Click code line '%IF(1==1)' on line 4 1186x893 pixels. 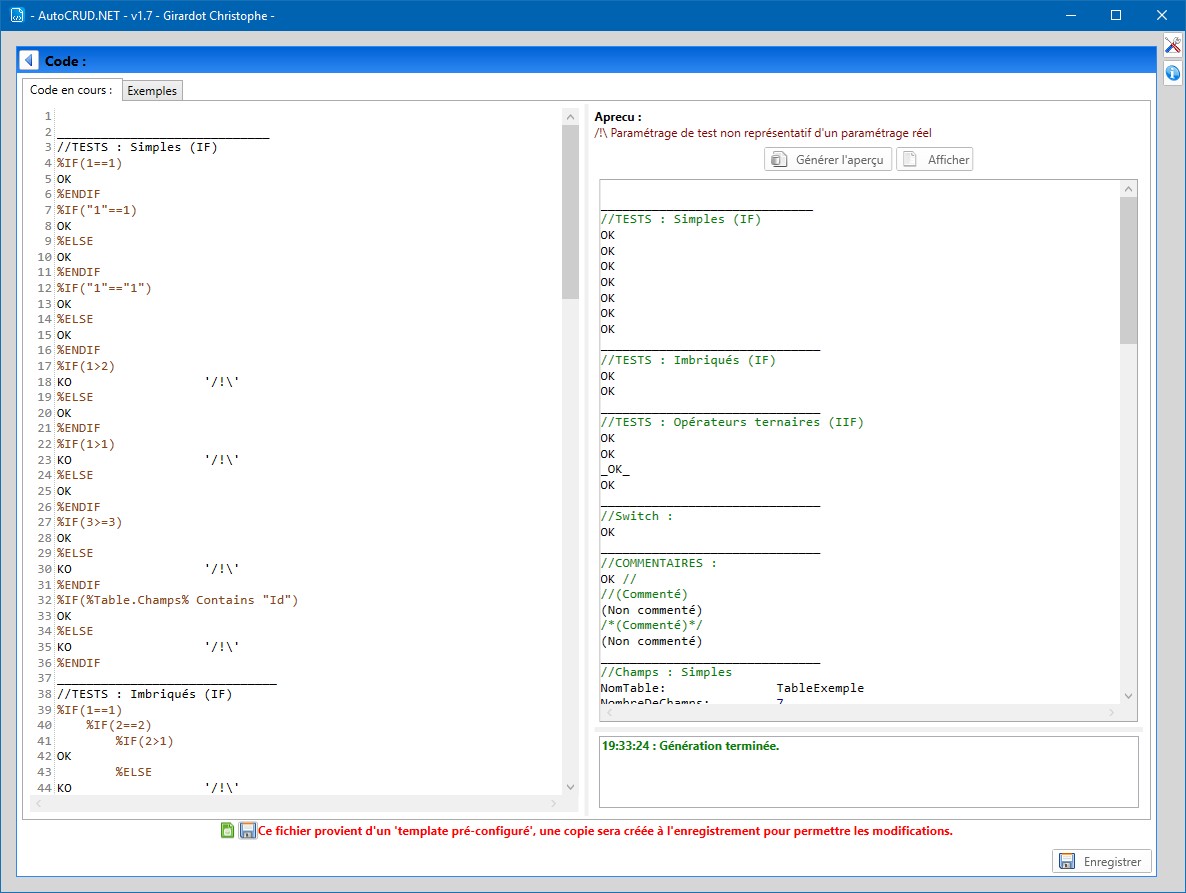(89, 163)
